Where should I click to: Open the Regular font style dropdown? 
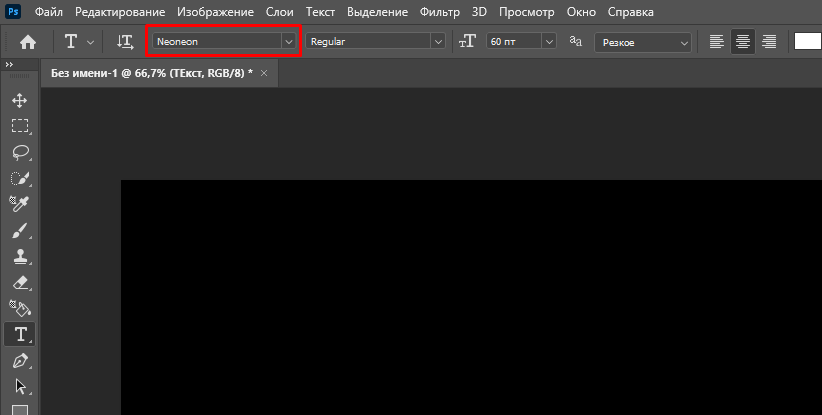(375, 41)
